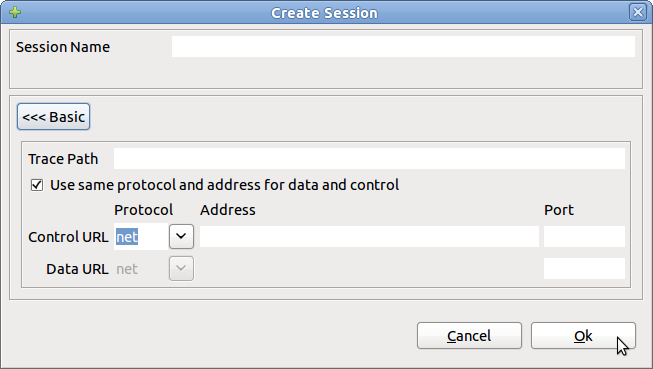The image size is (653, 369).
Task: Cancel the session creation
Action: click(469, 336)
